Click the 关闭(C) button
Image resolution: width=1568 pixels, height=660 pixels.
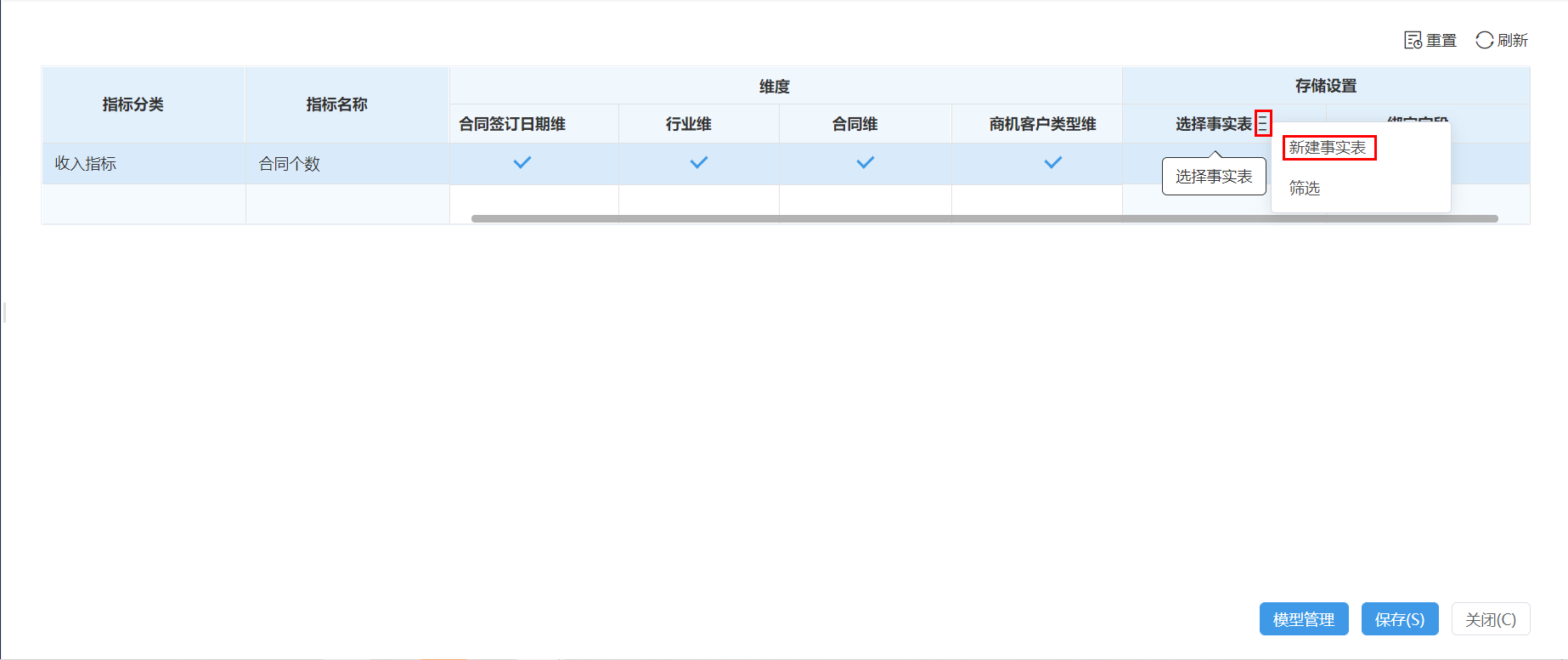pyautogui.click(x=1491, y=619)
